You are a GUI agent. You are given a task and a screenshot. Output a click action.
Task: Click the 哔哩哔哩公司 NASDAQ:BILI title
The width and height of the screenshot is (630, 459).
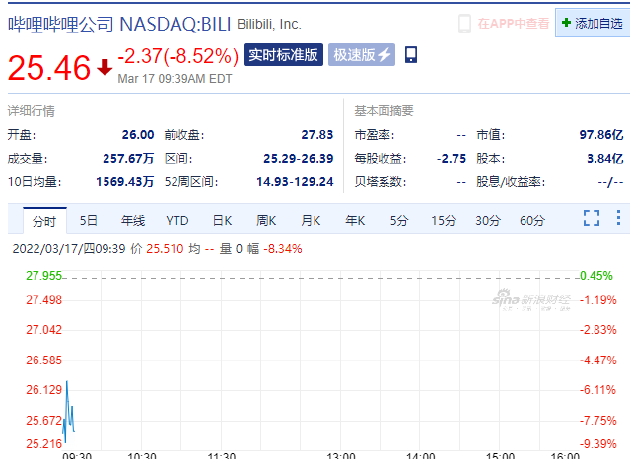click(x=120, y=24)
